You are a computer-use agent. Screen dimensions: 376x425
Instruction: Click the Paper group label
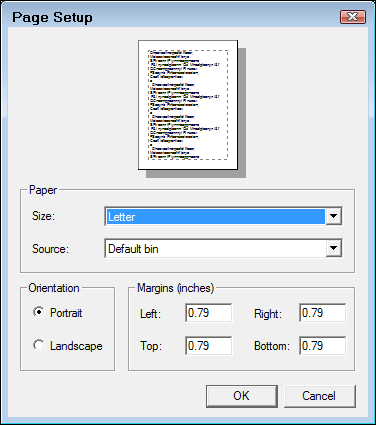point(43,190)
